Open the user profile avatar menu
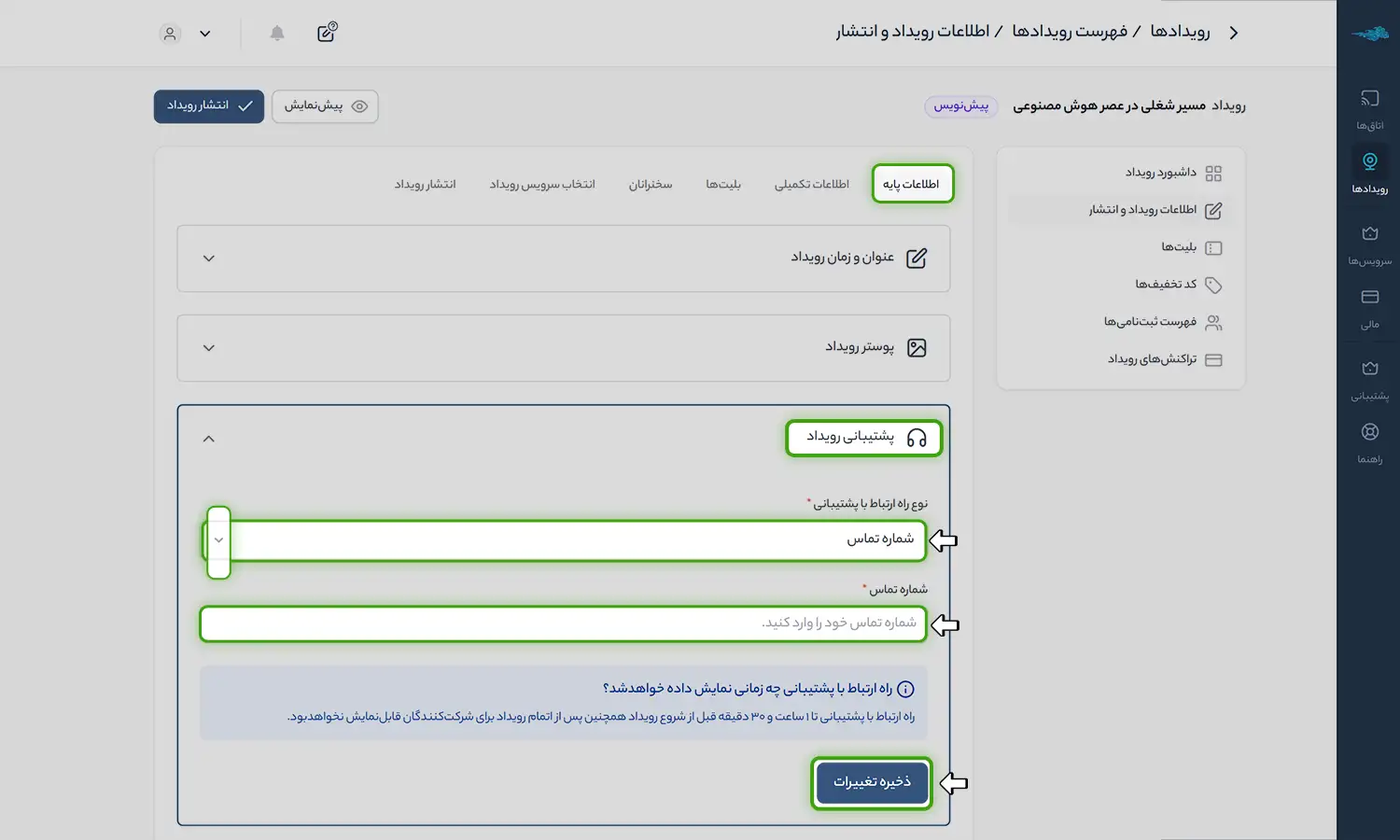This screenshot has height=840, width=1400. tap(170, 34)
